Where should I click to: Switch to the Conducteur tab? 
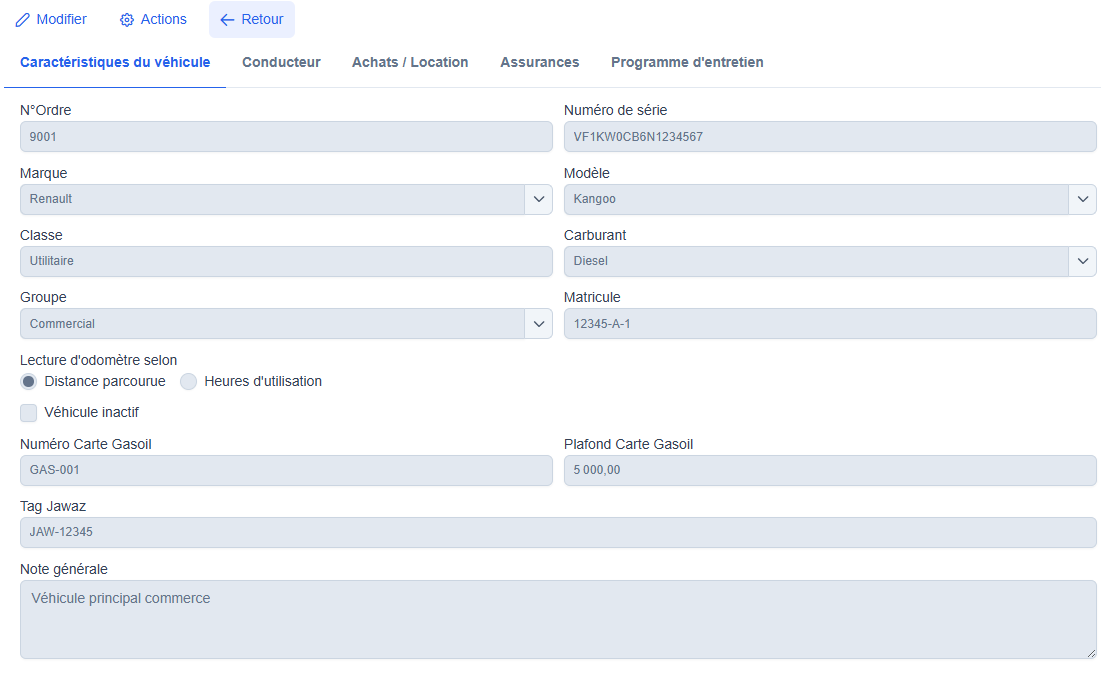281,62
